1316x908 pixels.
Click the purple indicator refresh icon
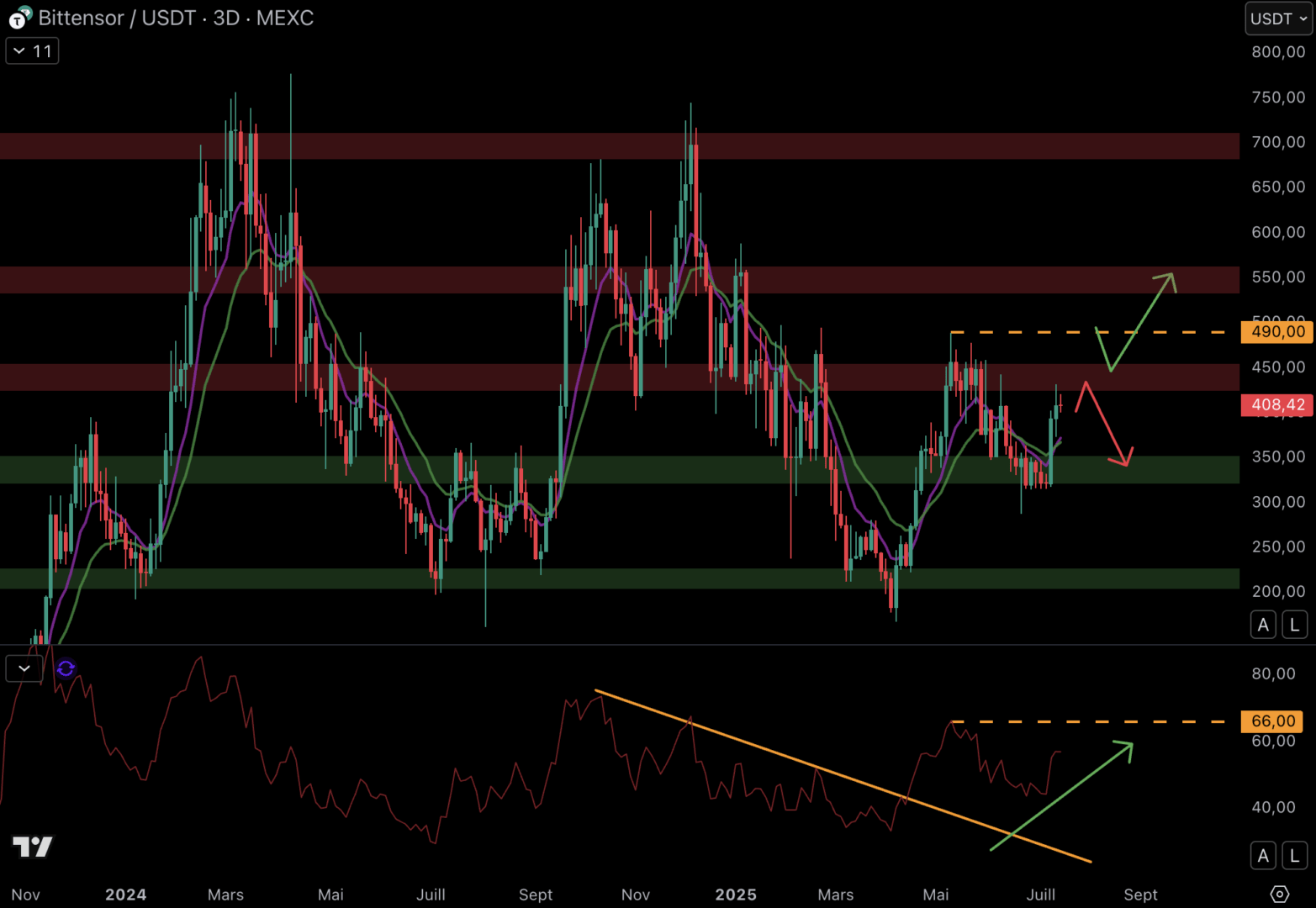pyautogui.click(x=66, y=668)
